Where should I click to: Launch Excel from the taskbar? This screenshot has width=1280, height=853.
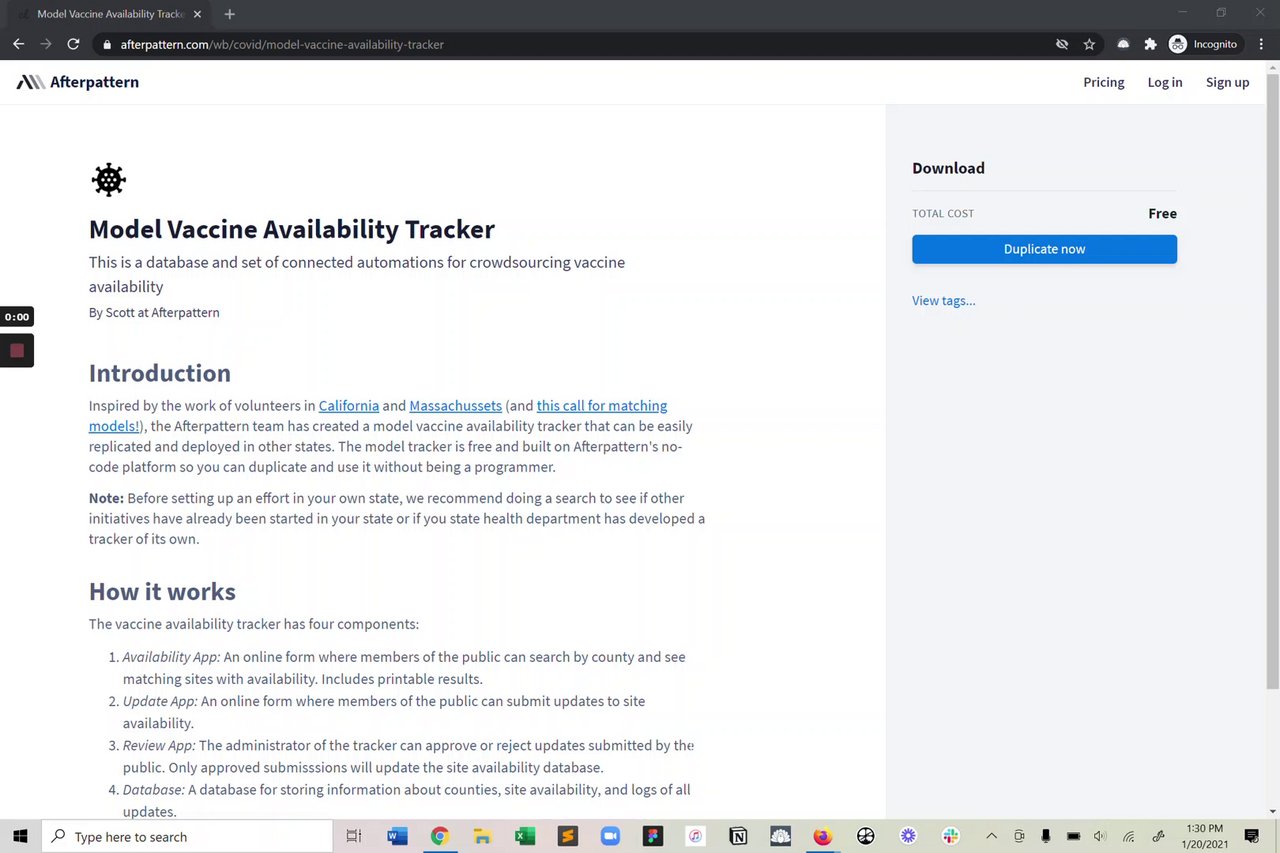point(525,836)
